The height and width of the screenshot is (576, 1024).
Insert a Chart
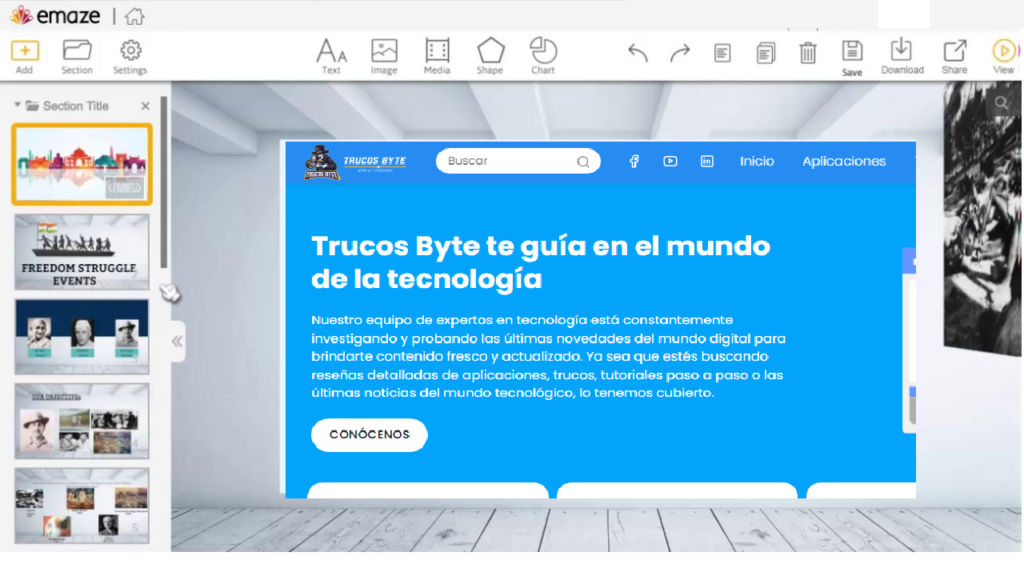543,57
